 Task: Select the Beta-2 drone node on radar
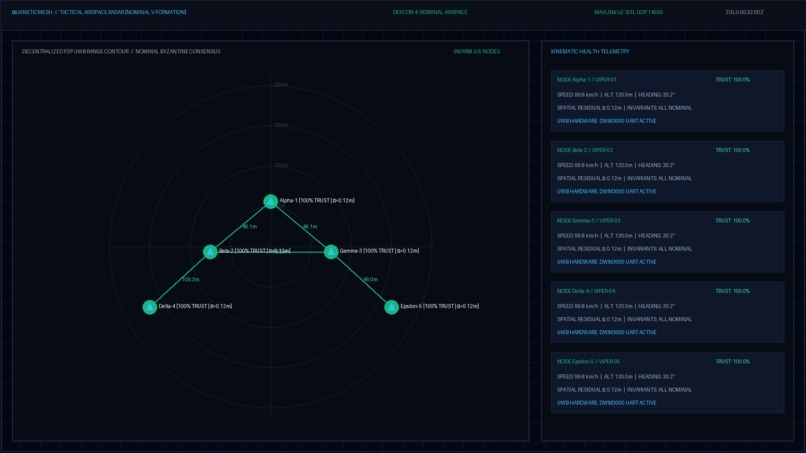(x=210, y=251)
